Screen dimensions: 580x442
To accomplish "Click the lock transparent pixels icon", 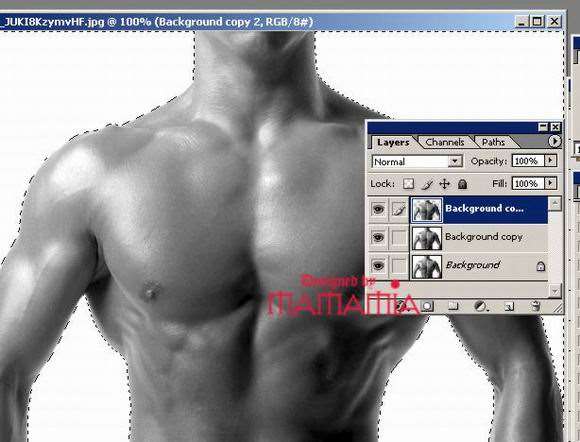I will point(408,184).
